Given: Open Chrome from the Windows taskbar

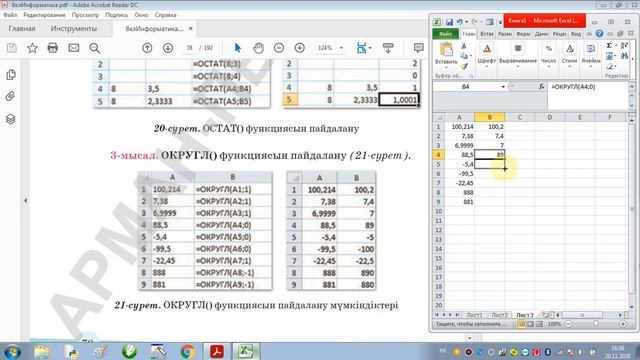Looking at the screenshot, I should click(187, 351).
